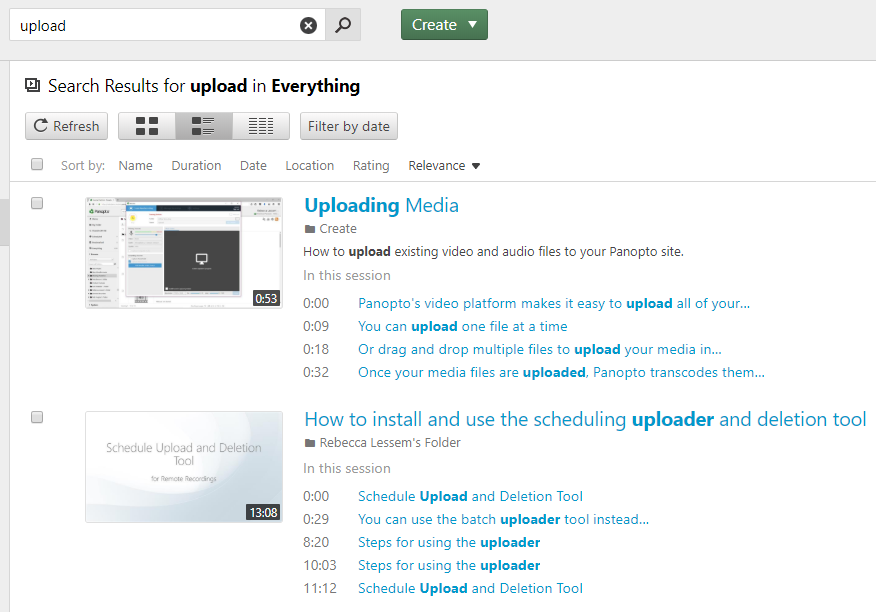Switch to the detailed list view icon
The image size is (876, 612).
261,126
